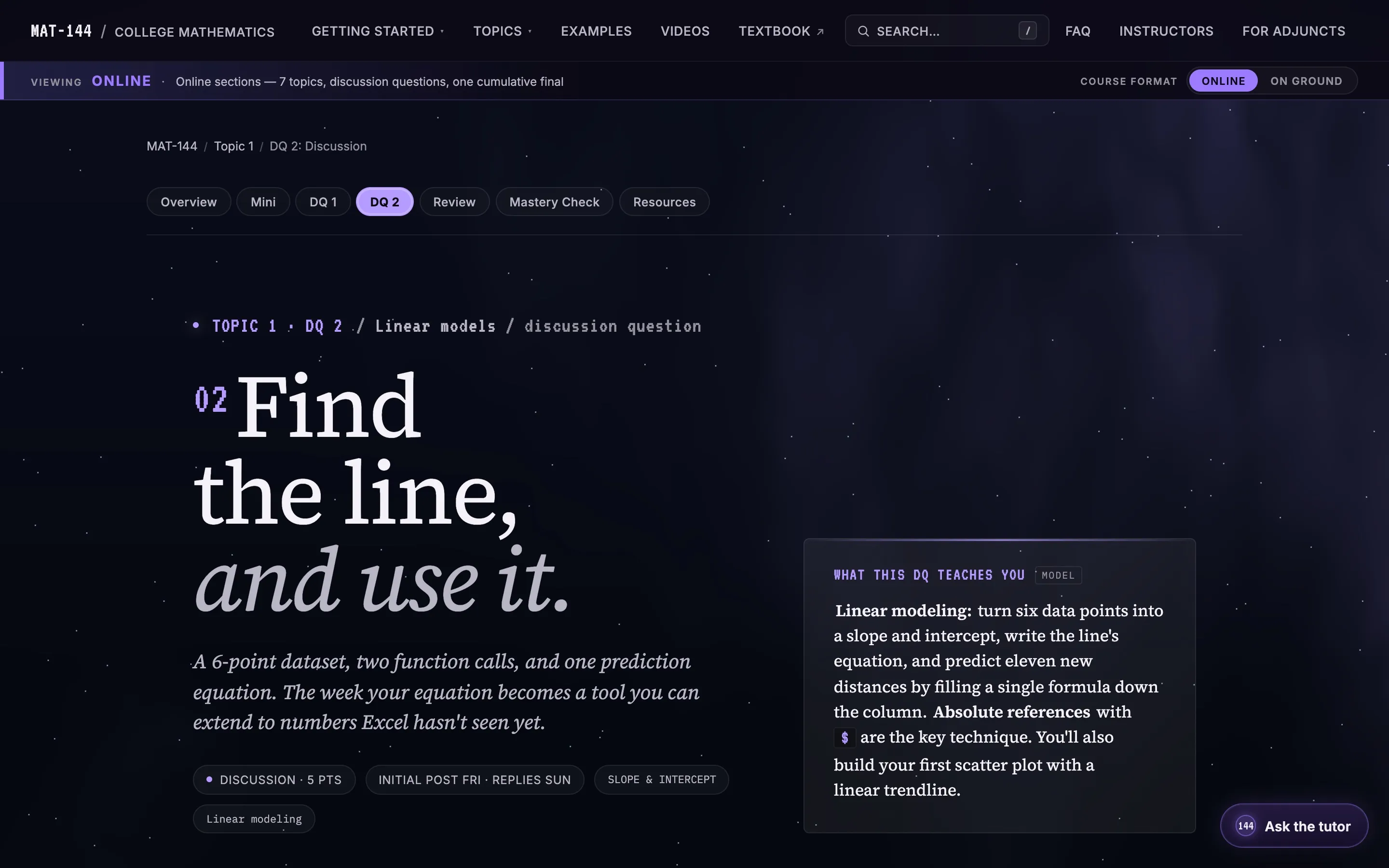Click the 'What this DQ teaches you' heading

coord(929,575)
